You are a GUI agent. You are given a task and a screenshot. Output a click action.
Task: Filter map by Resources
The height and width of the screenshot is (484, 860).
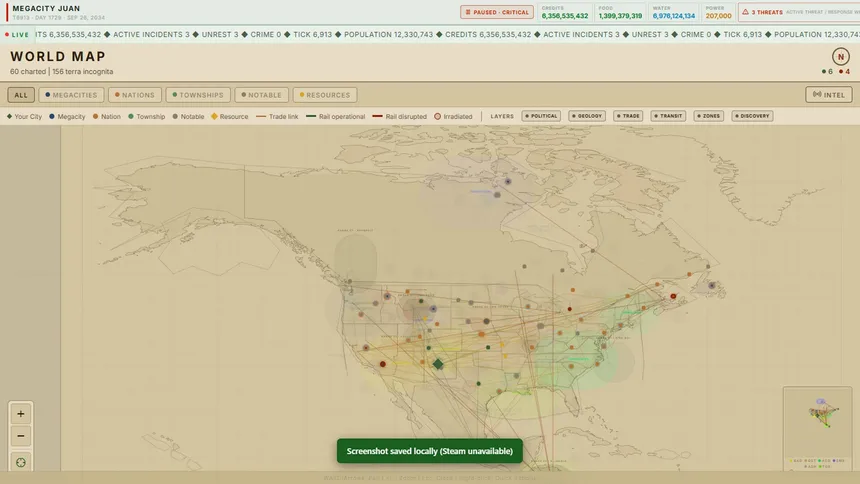tap(325, 95)
